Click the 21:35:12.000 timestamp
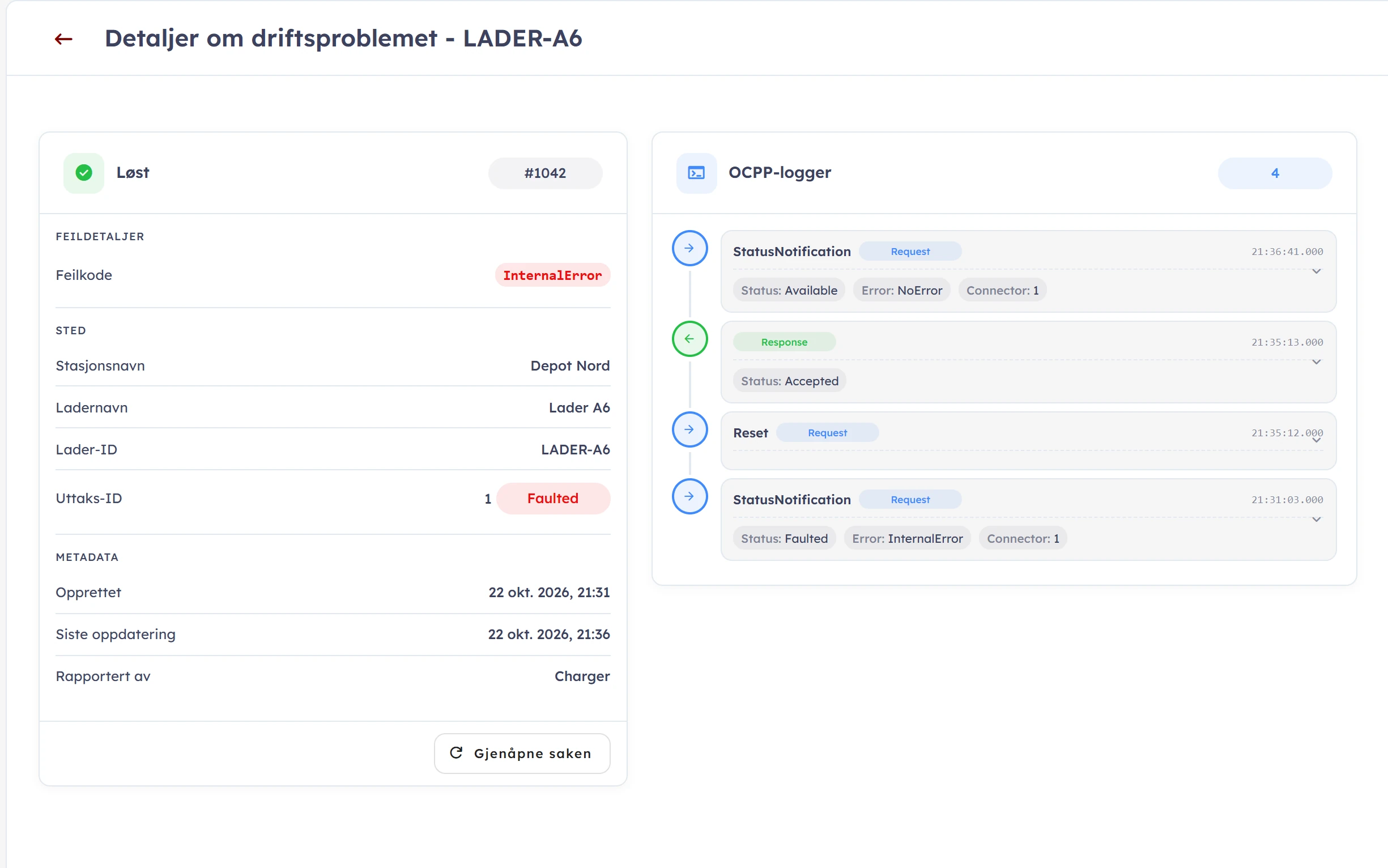 pos(1287,433)
